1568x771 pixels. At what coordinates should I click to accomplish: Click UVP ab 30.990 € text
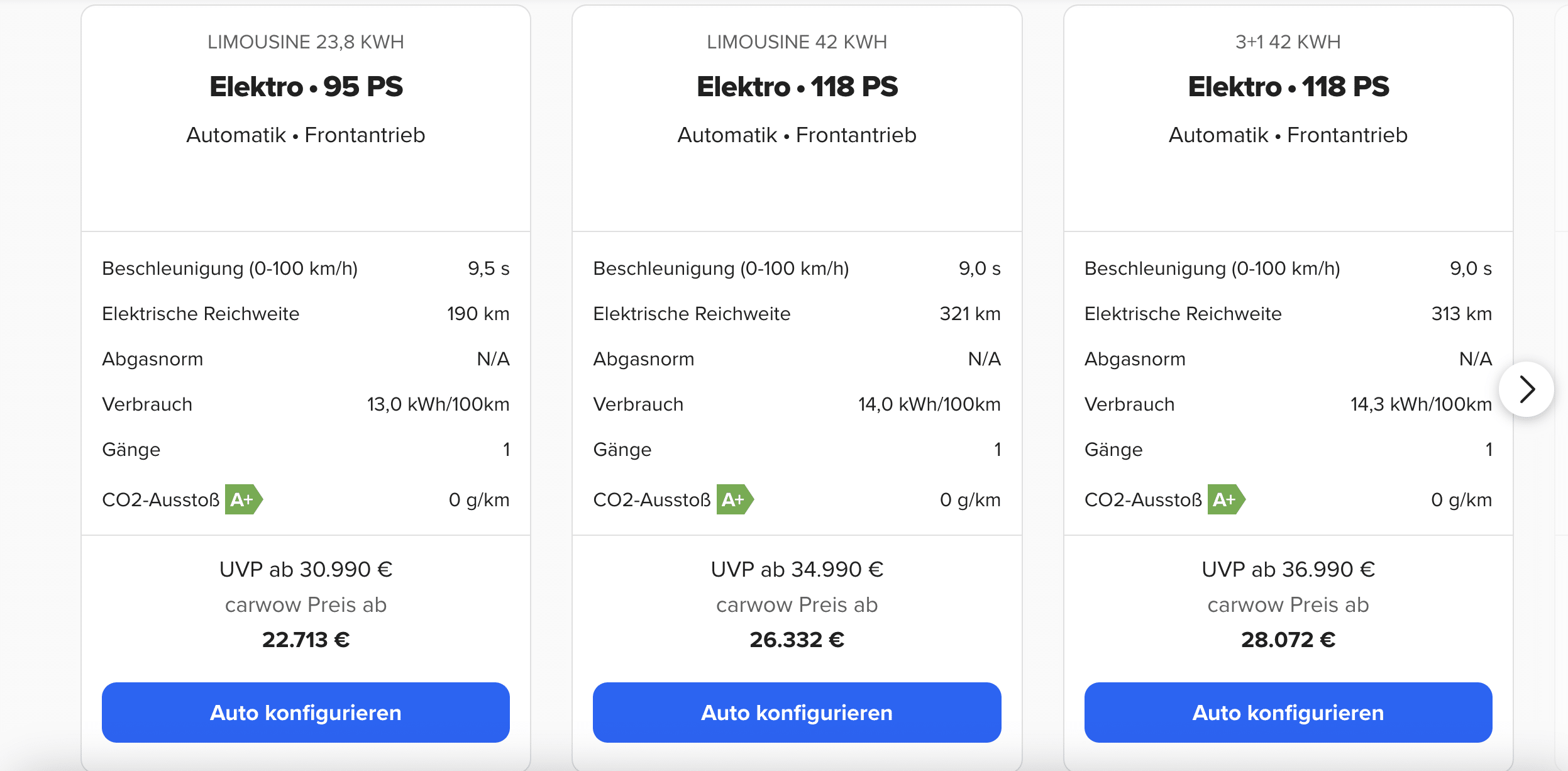click(306, 569)
